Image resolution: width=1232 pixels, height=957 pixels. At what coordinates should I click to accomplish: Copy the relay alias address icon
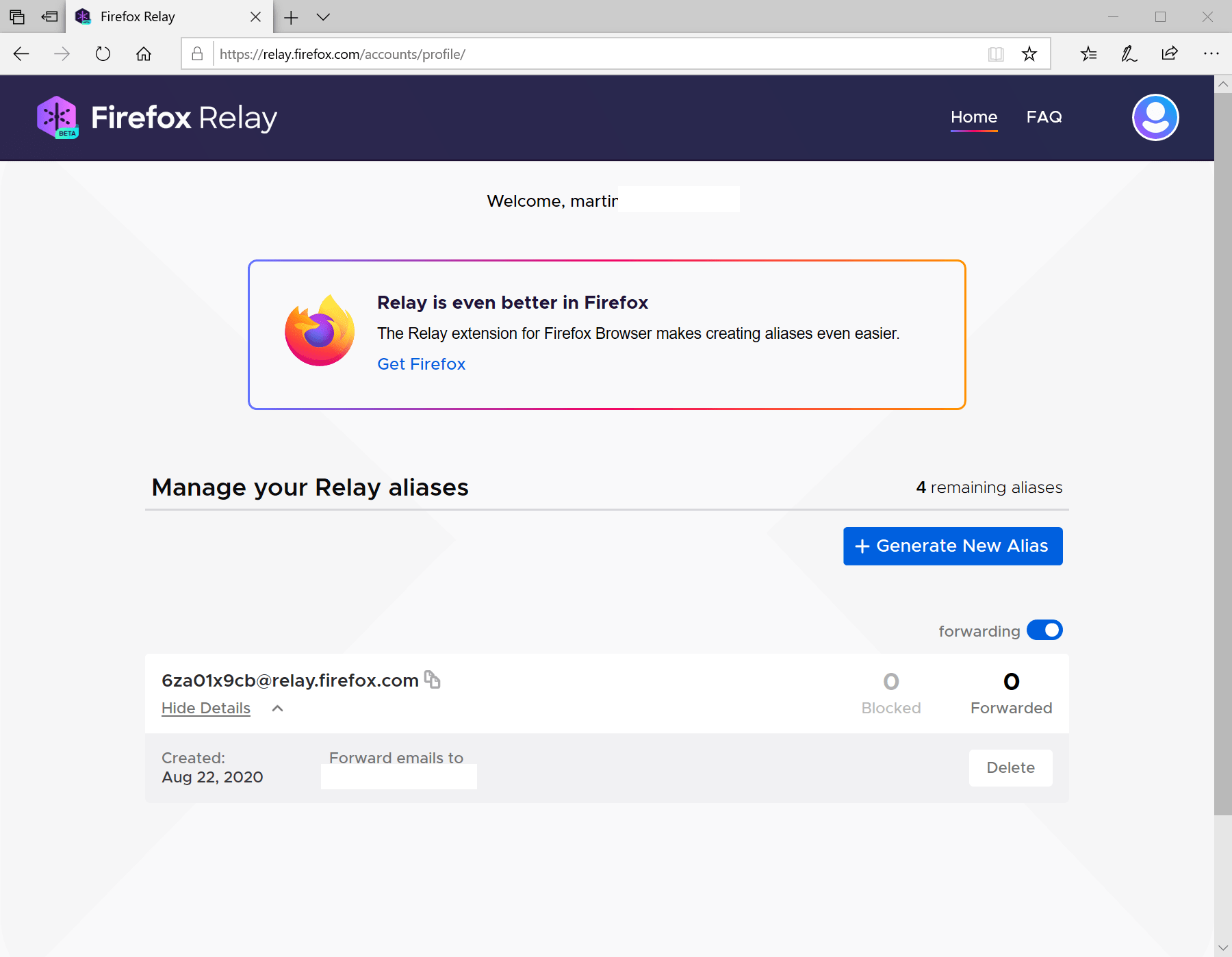[x=432, y=679]
